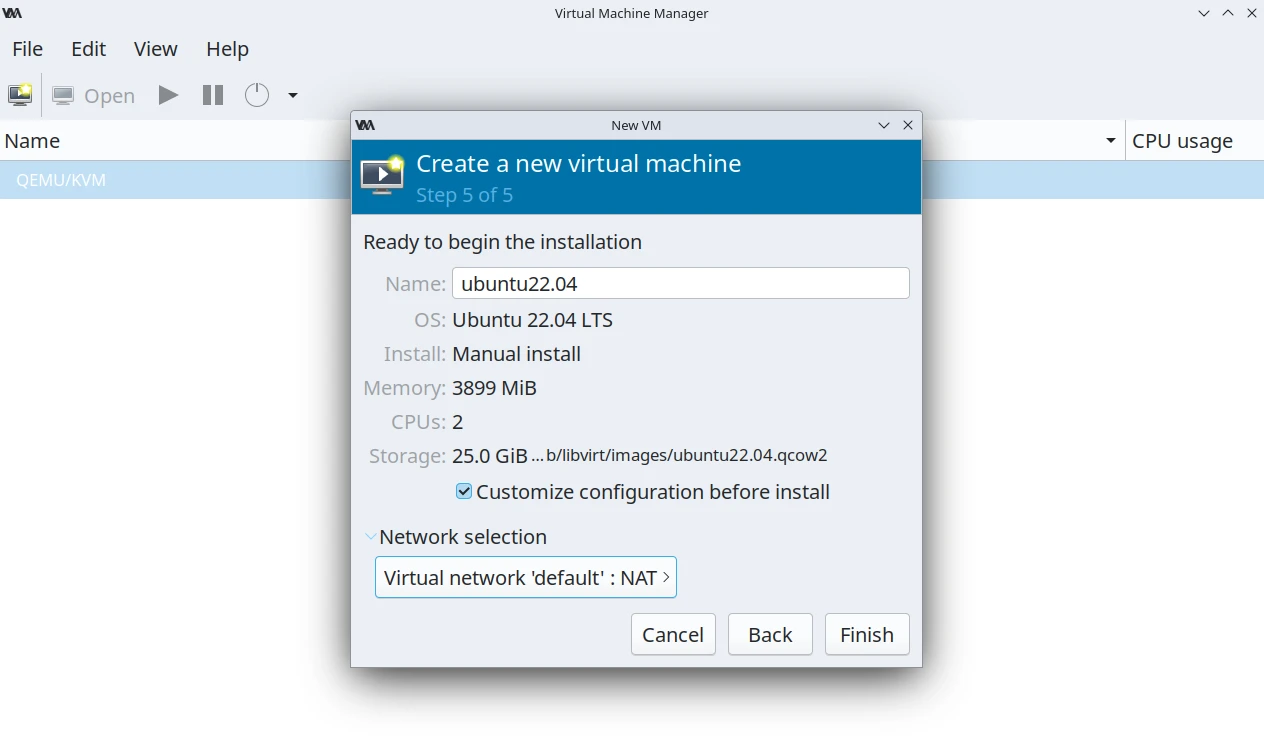Click the 'Ubuntu 22.04 LTS' OS value
Viewport: 1264px width, 746px height.
coord(533,320)
